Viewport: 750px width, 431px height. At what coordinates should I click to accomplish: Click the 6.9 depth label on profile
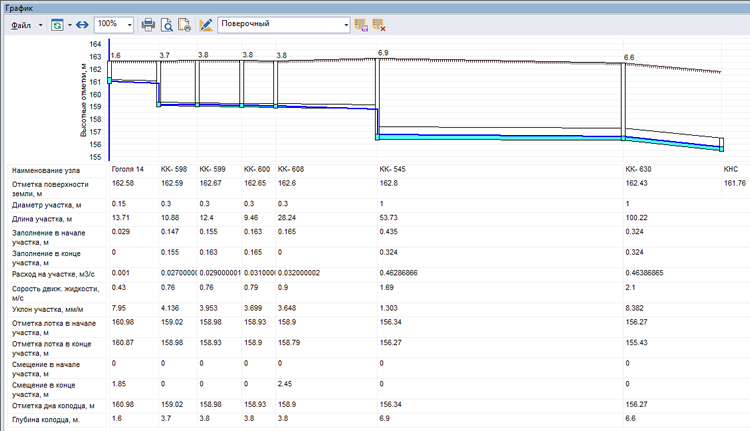(x=383, y=52)
